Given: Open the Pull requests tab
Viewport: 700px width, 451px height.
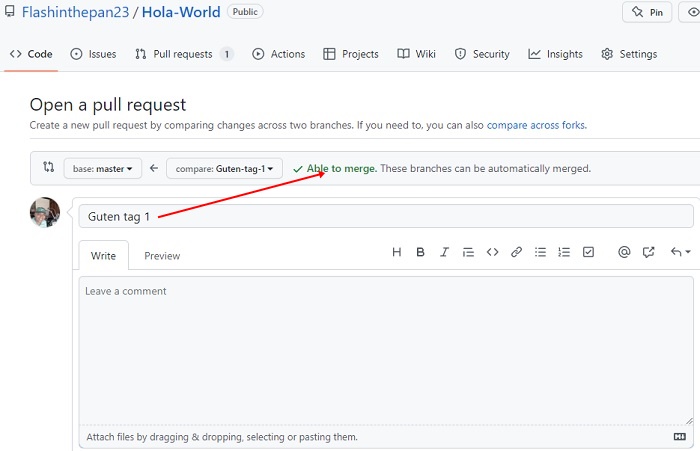Looking at the screenshot, I should (183, 54).
